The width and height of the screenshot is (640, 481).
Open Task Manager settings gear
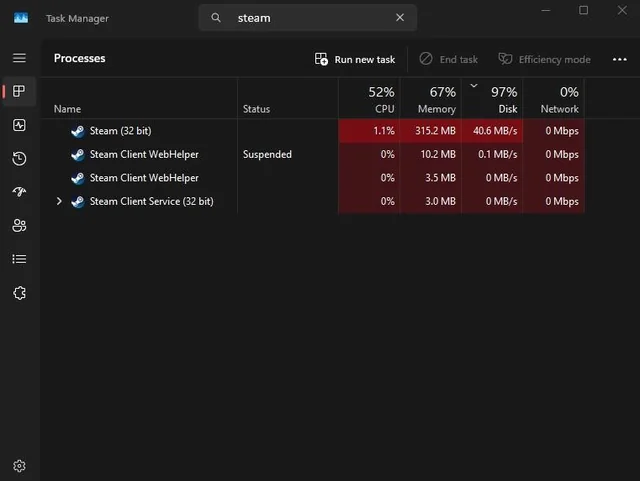coord(19,466)
